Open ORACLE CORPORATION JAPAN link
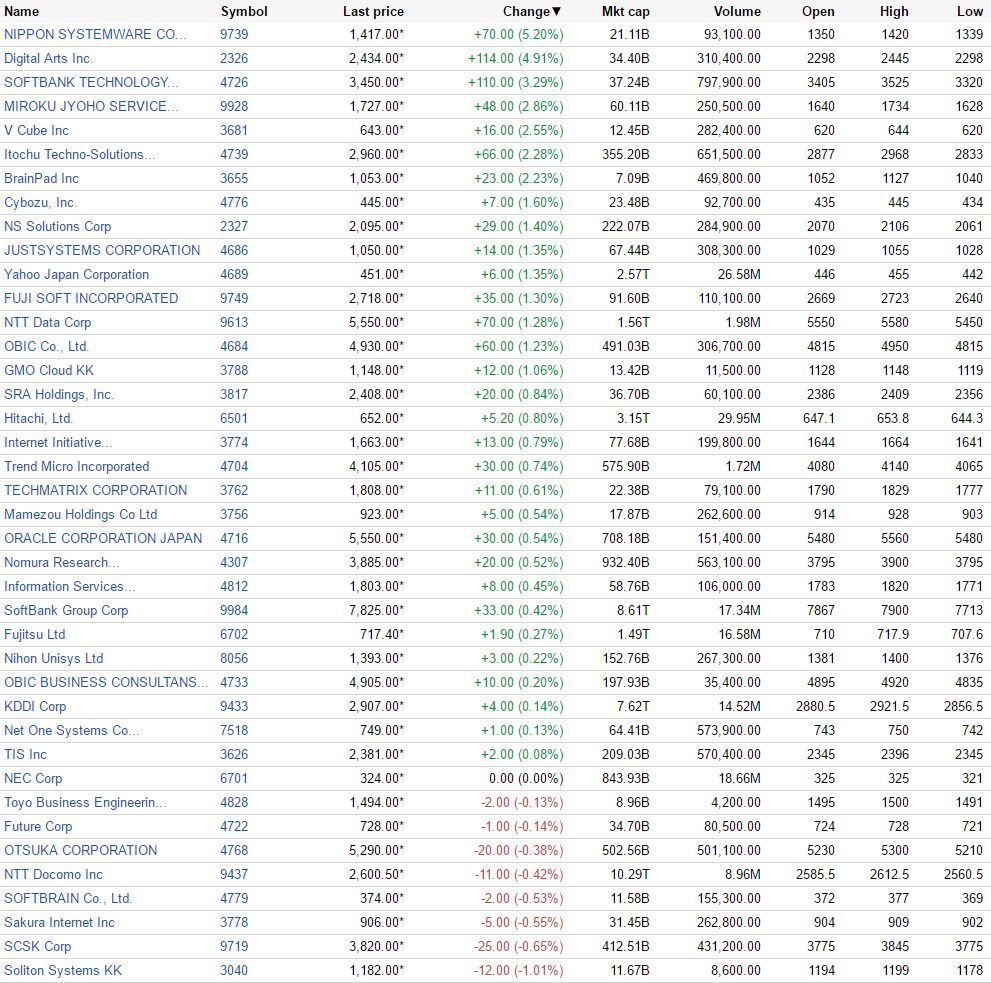The width and height of the screenshot is (991, 983). point(103,539)
